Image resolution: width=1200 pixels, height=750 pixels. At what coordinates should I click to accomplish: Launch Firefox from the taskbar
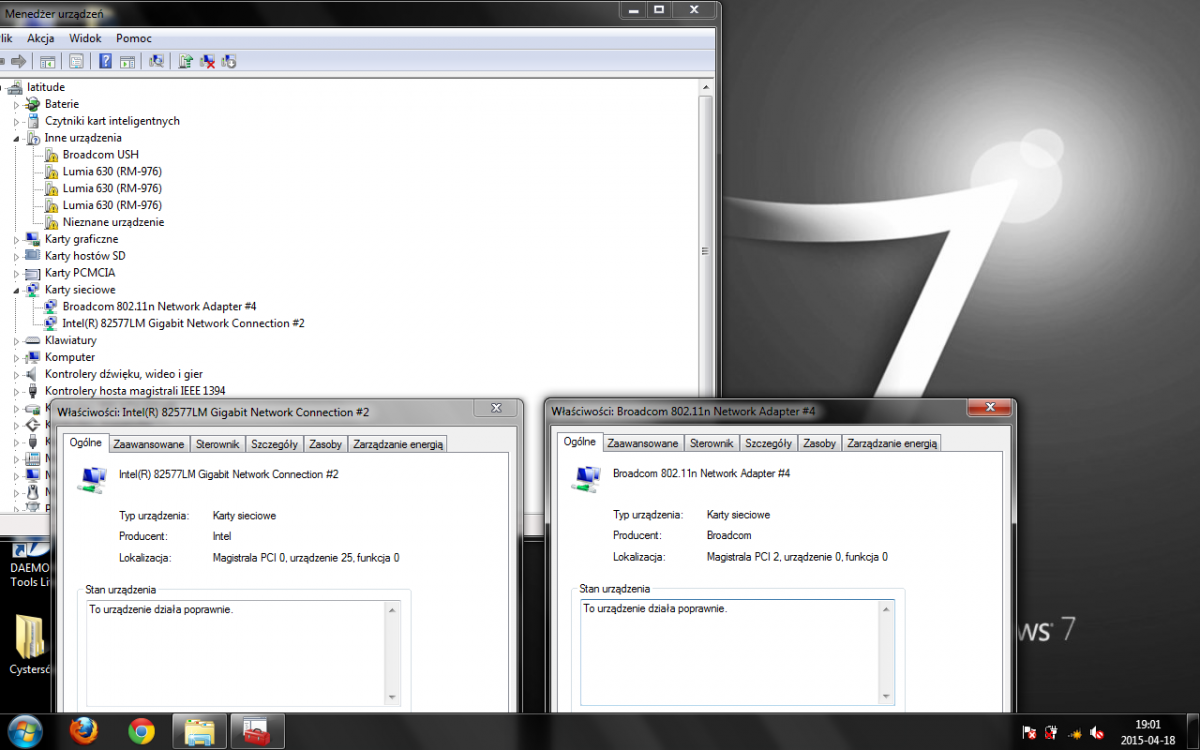83,732
